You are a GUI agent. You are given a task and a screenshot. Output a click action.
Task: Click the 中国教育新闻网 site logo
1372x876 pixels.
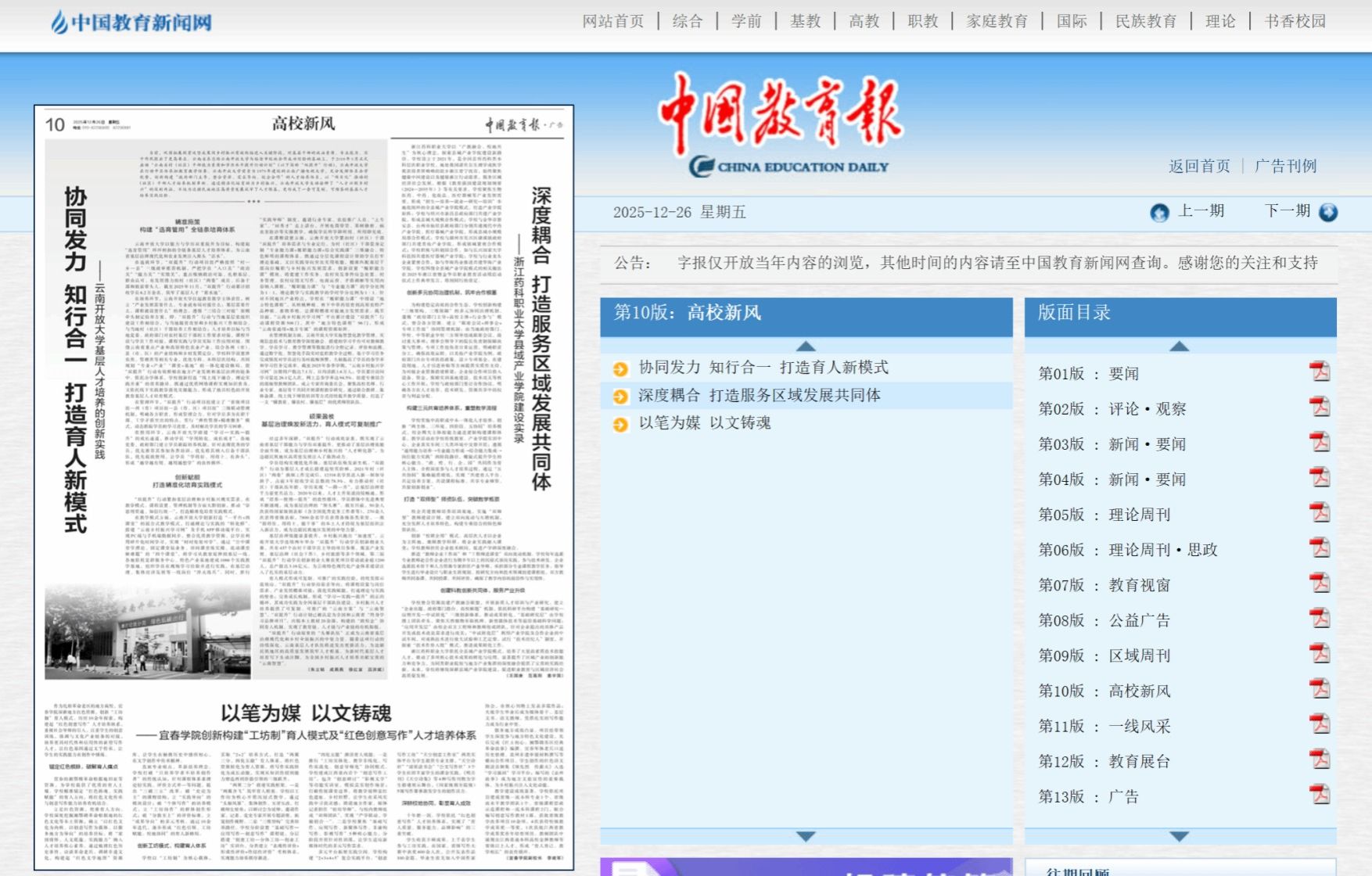(x=131, y=22)
